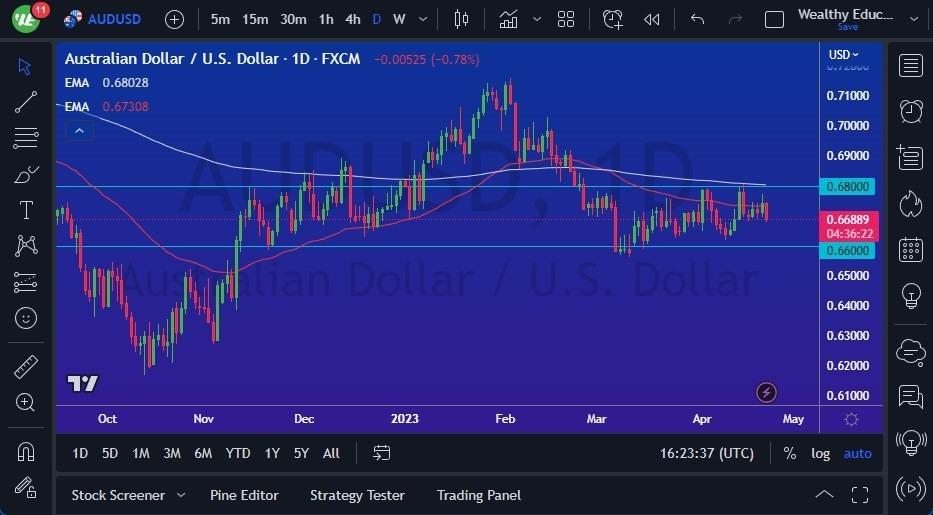Image resolution: width=933 pixels, height=515 pixels.
Task: Expand the timeframe intervals dropdown
Action: [x=423, y=20]
